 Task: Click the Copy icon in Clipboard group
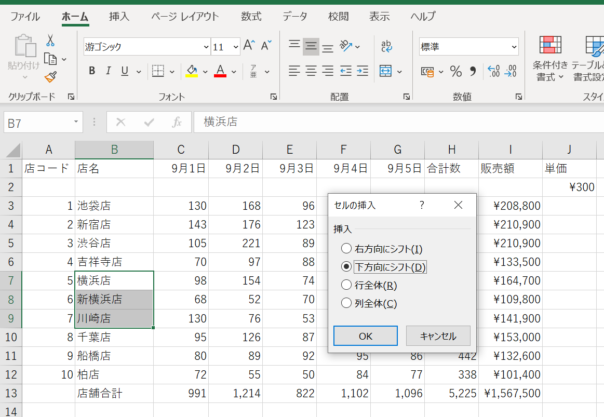point(50,59)
